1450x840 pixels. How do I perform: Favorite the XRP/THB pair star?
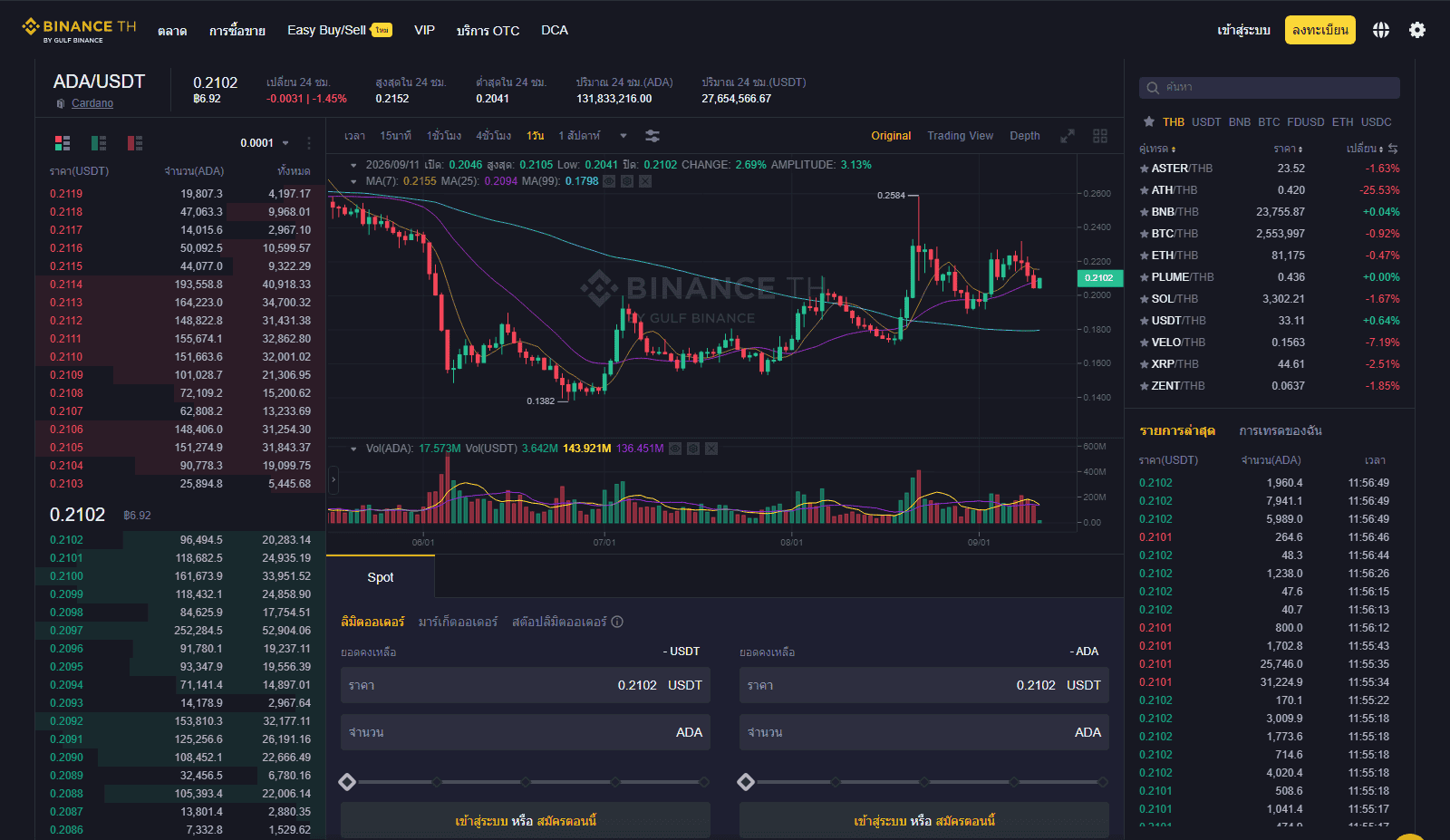(1145, 364)
